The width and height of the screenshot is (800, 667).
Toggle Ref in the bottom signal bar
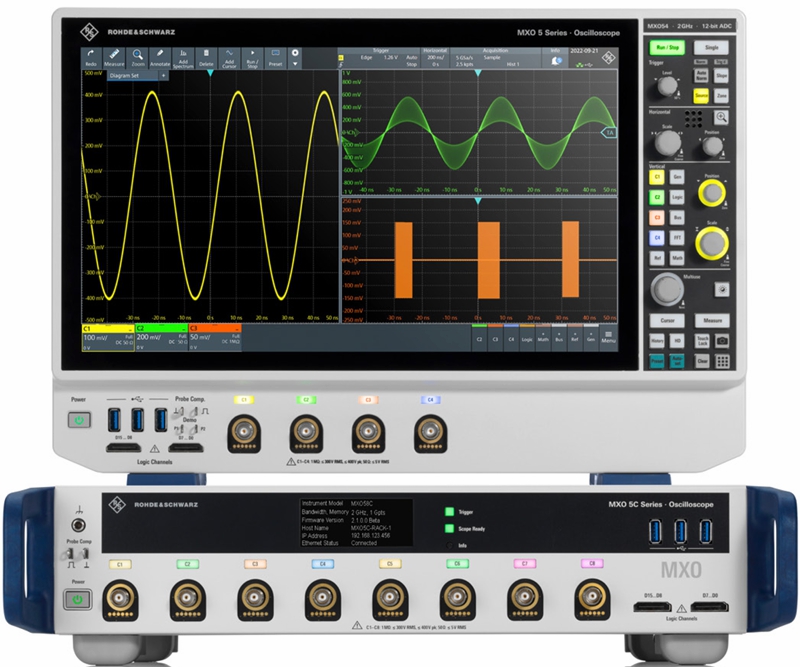click(575, 337)
